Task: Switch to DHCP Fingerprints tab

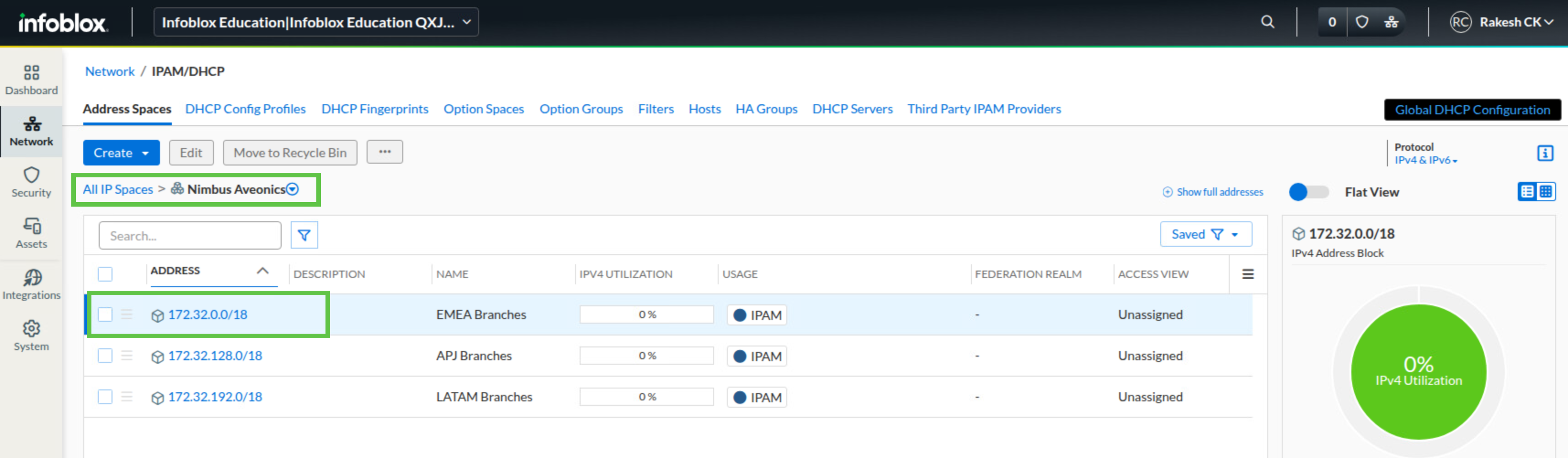Action: (375, 109)
